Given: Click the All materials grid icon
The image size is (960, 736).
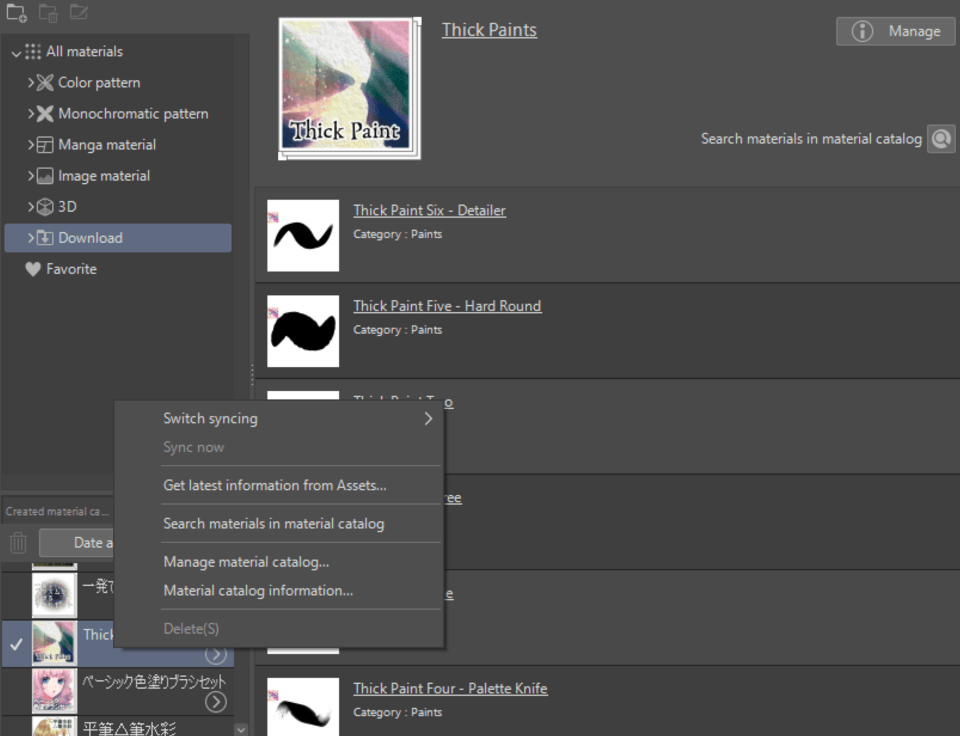Looking at the screenshot, I should click(x=33, y=51).
